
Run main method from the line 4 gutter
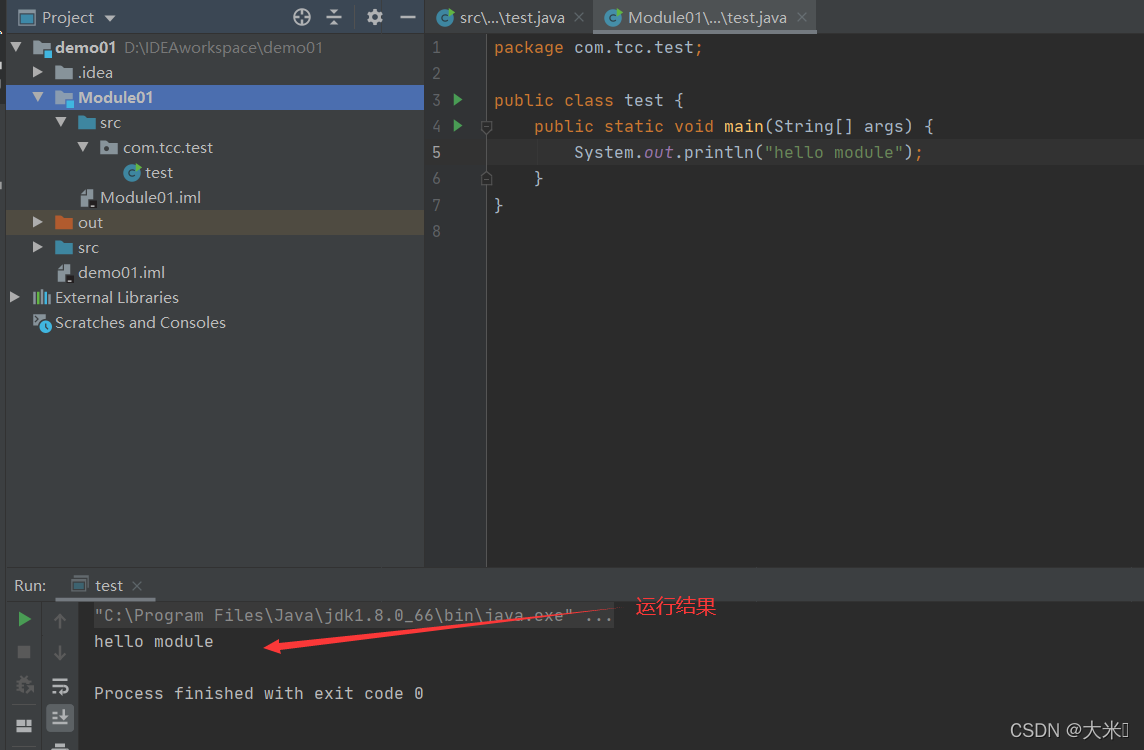tap(458, 125)
